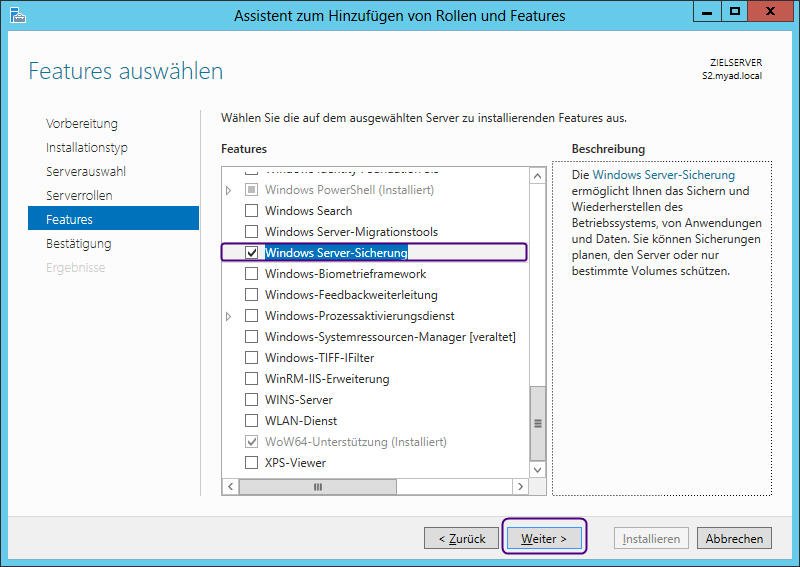
Task: Enable the XPS-Viewer checkbox
Action: click(x=252, y=462)
